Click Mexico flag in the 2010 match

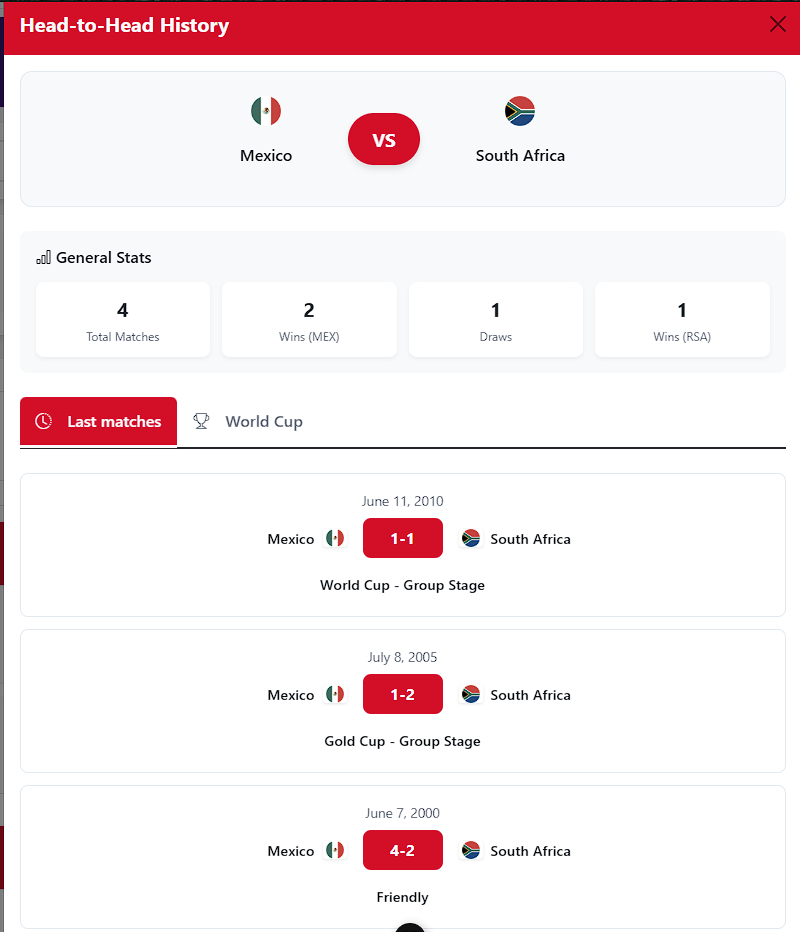335,539
